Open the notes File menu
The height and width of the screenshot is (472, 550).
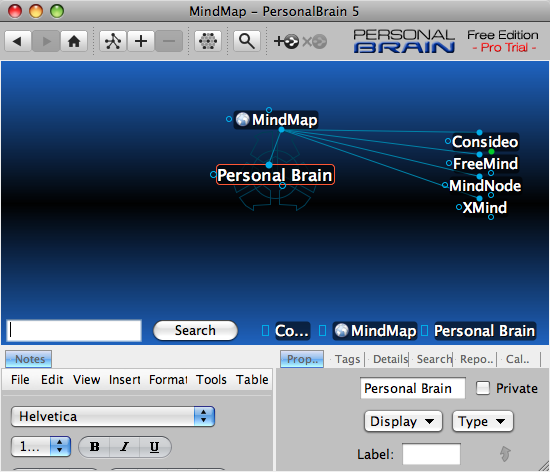coord(20,379)
